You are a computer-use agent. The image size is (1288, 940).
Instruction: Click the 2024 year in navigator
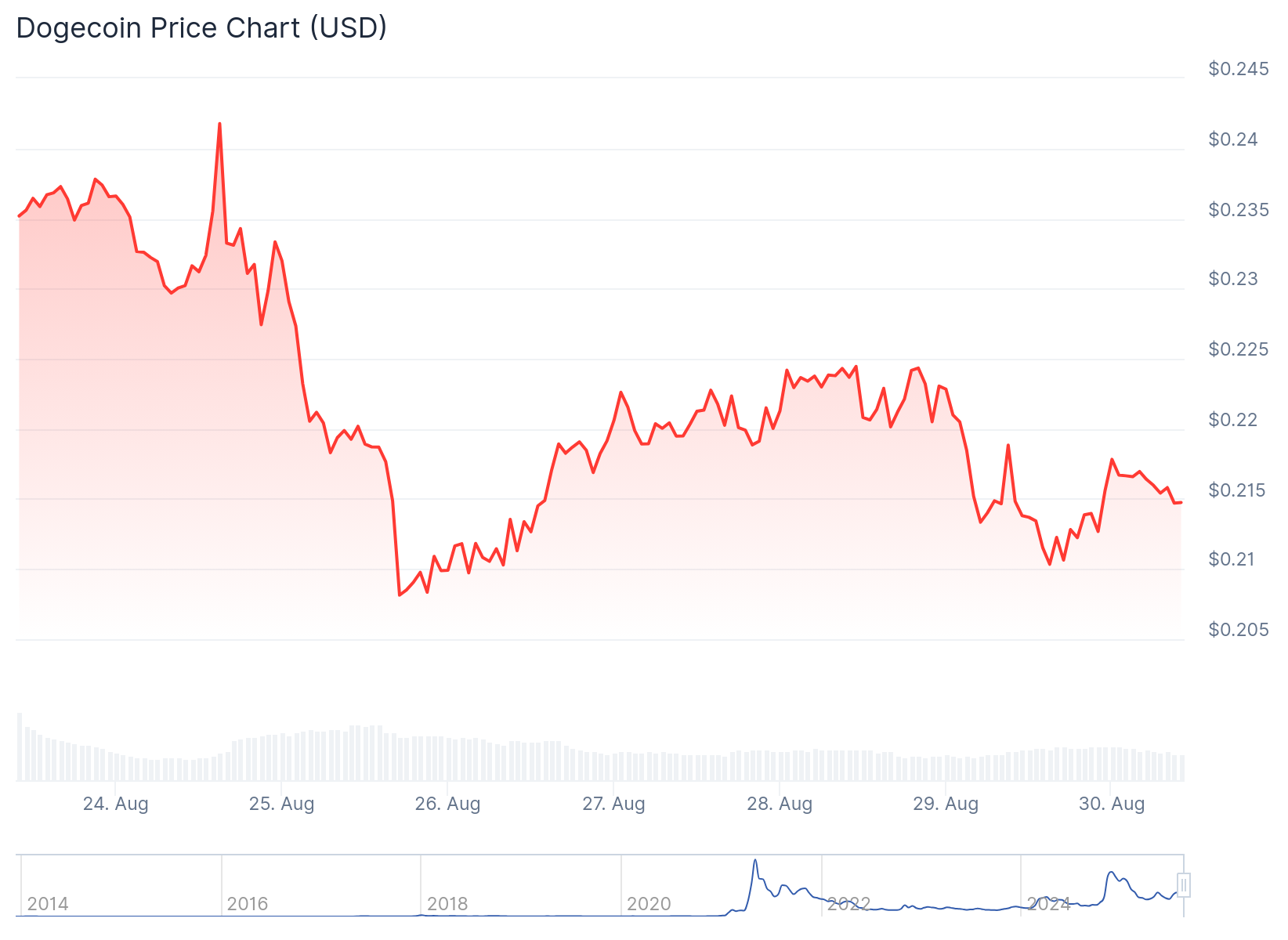(x=1048, y=904)
